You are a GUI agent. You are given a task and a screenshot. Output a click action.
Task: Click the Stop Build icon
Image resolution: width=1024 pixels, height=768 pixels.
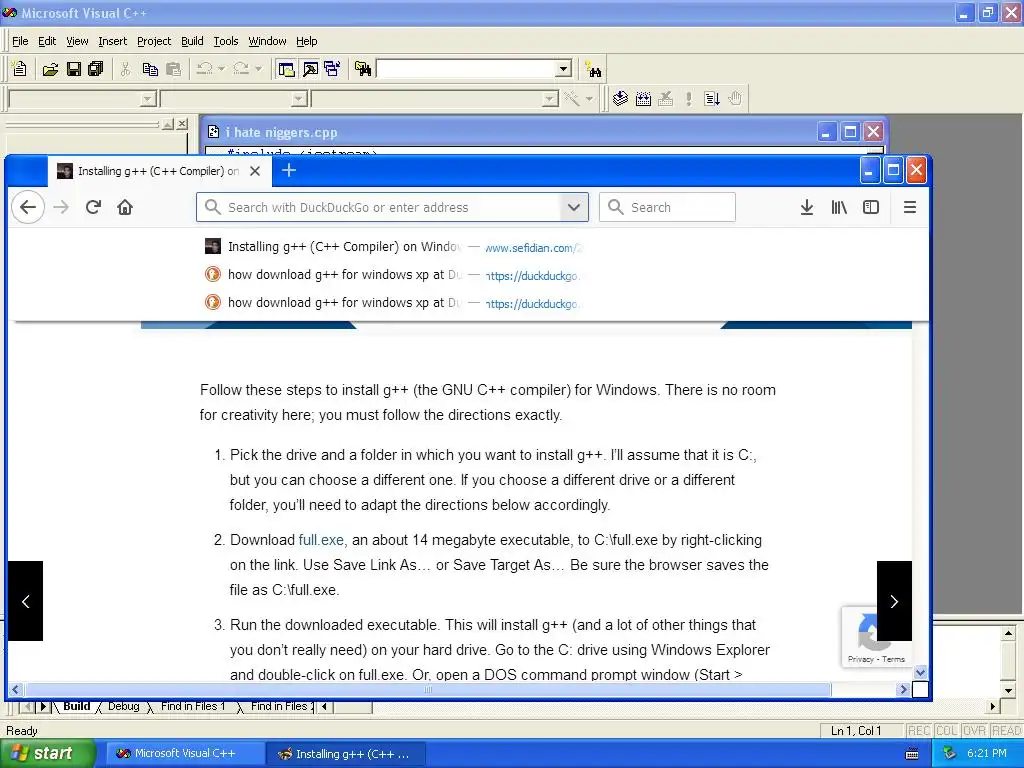pyautogui.click(x=665, y=99)
